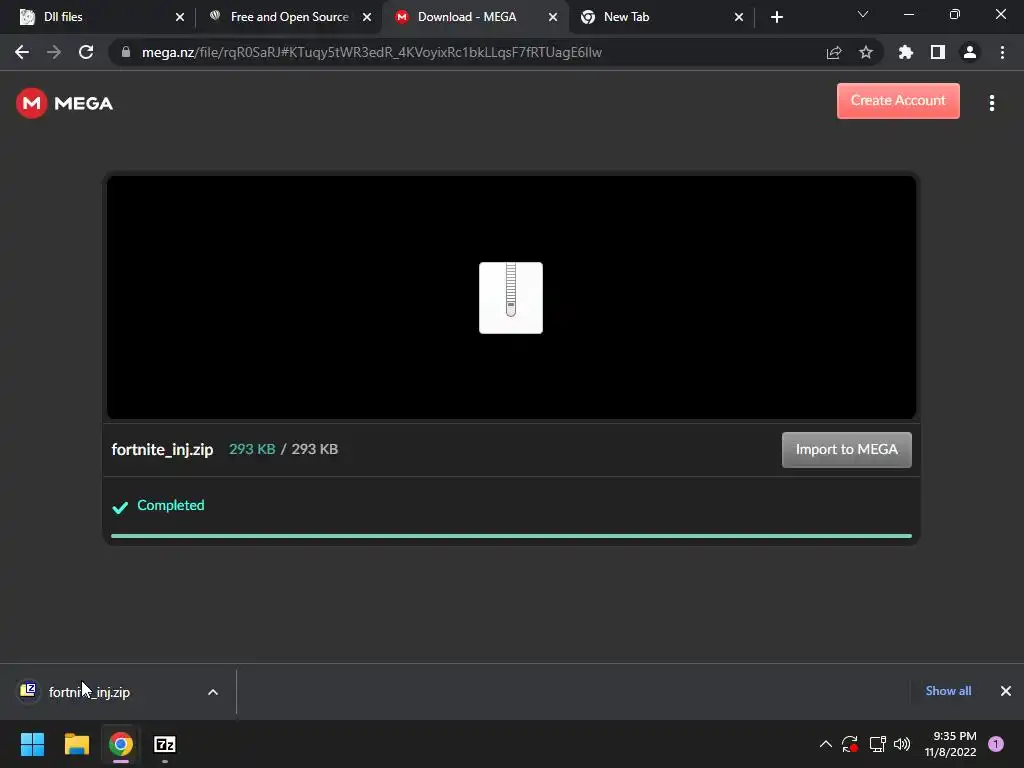The height and width of the screenshot is (768, 1024).
Task: Close the downloads bar
Action: pyautogui.click(x=1006, y=691)
